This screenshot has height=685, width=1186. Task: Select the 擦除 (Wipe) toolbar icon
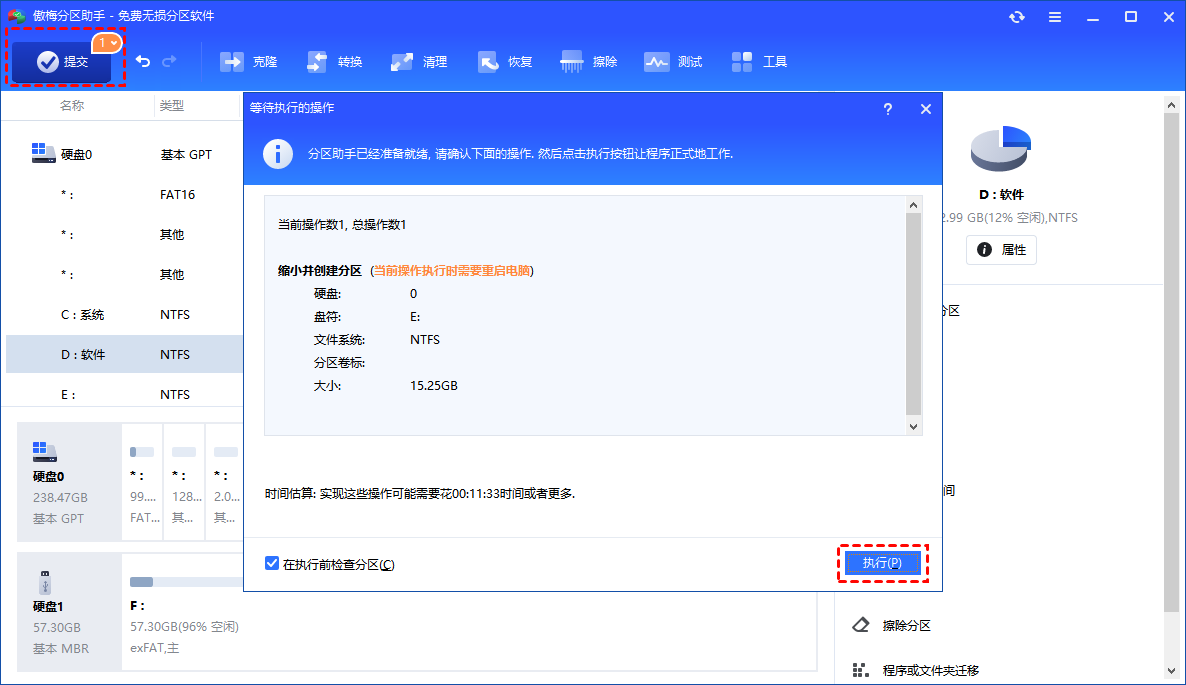pyautogui.click(x=588, y=61)
